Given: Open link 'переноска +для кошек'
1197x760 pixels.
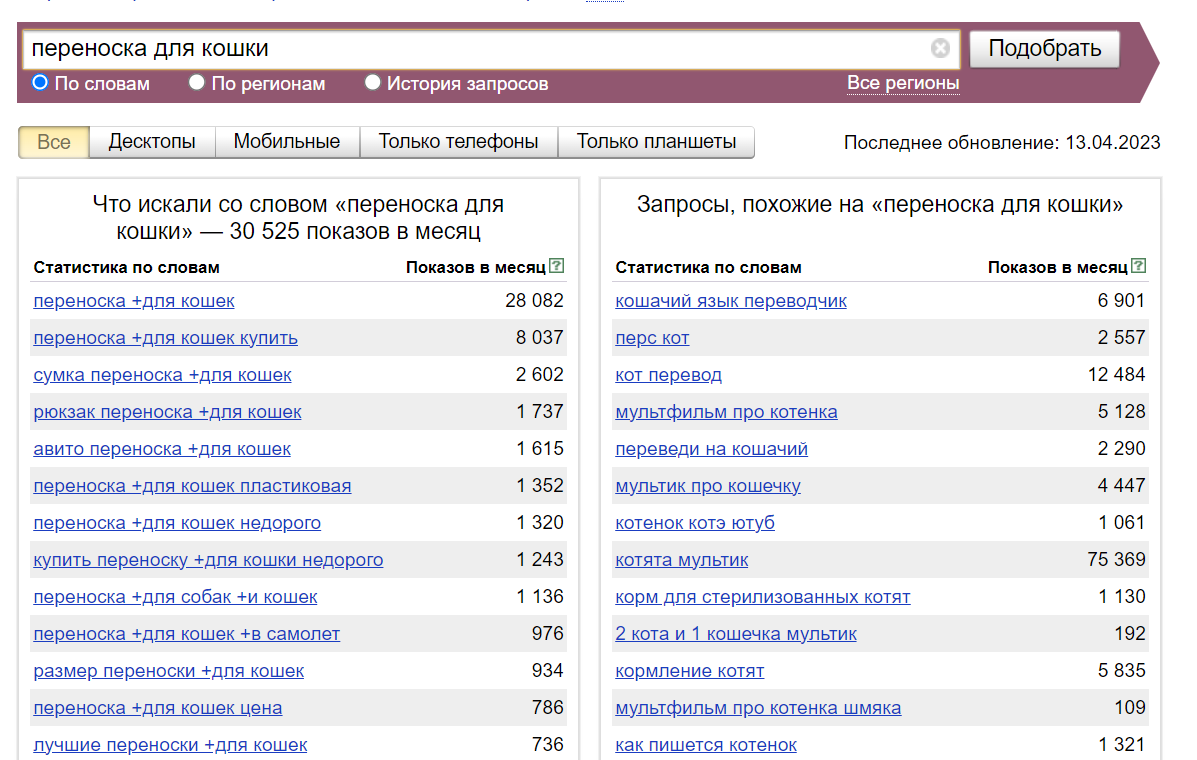Looking at the screenshot, I should [x=134, y=301].
